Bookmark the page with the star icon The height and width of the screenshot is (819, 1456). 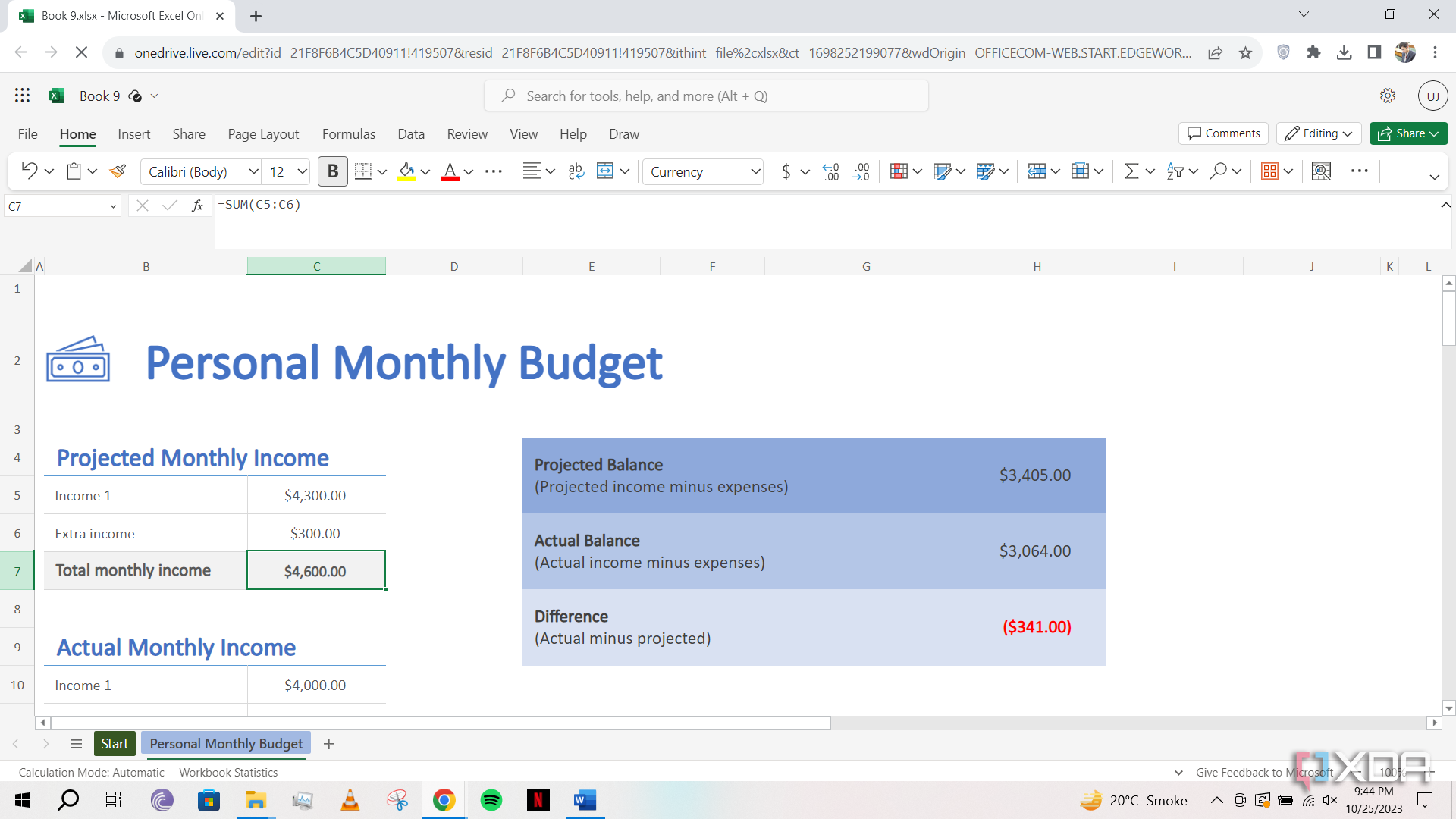point(1245,53)
